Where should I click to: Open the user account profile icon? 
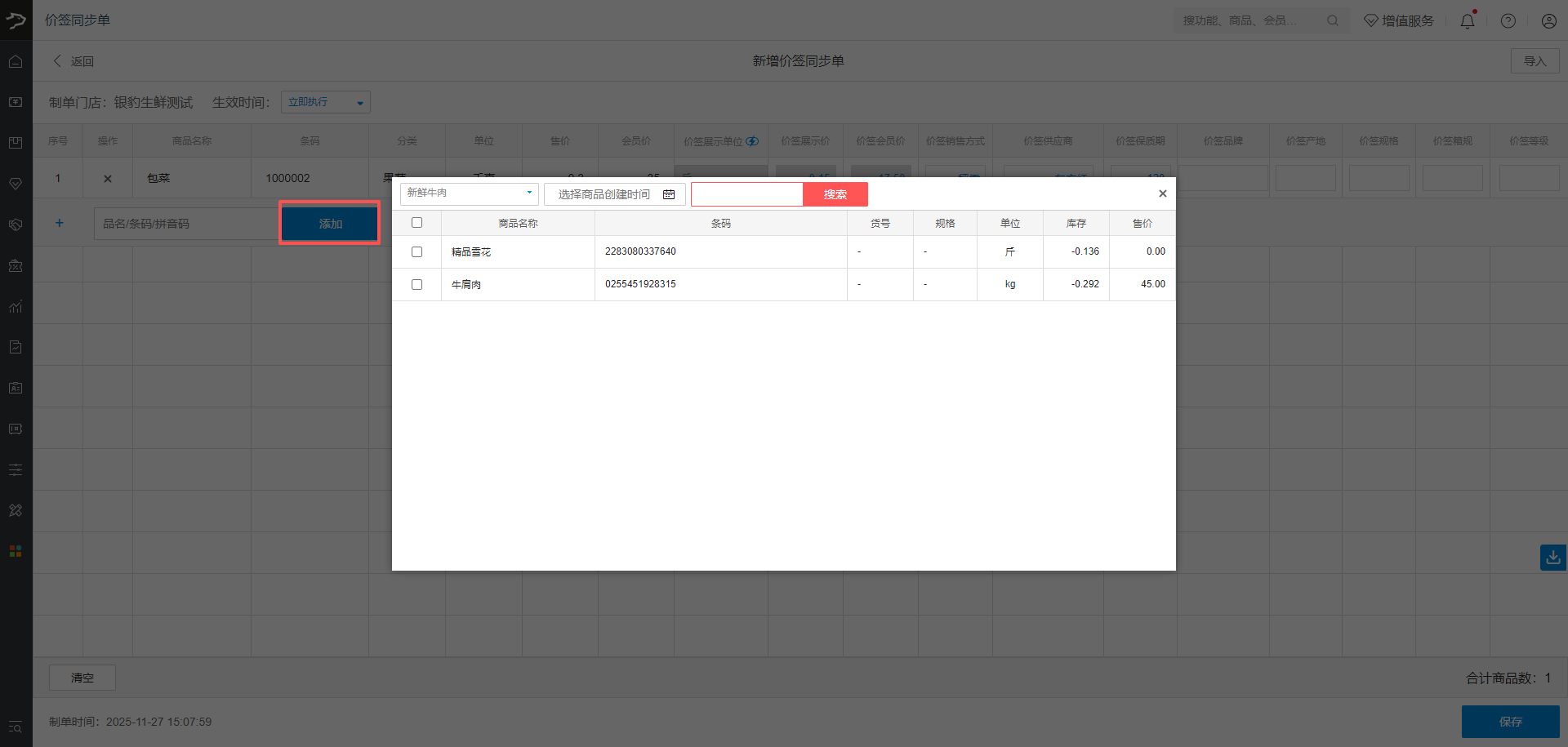point(1548,21)
